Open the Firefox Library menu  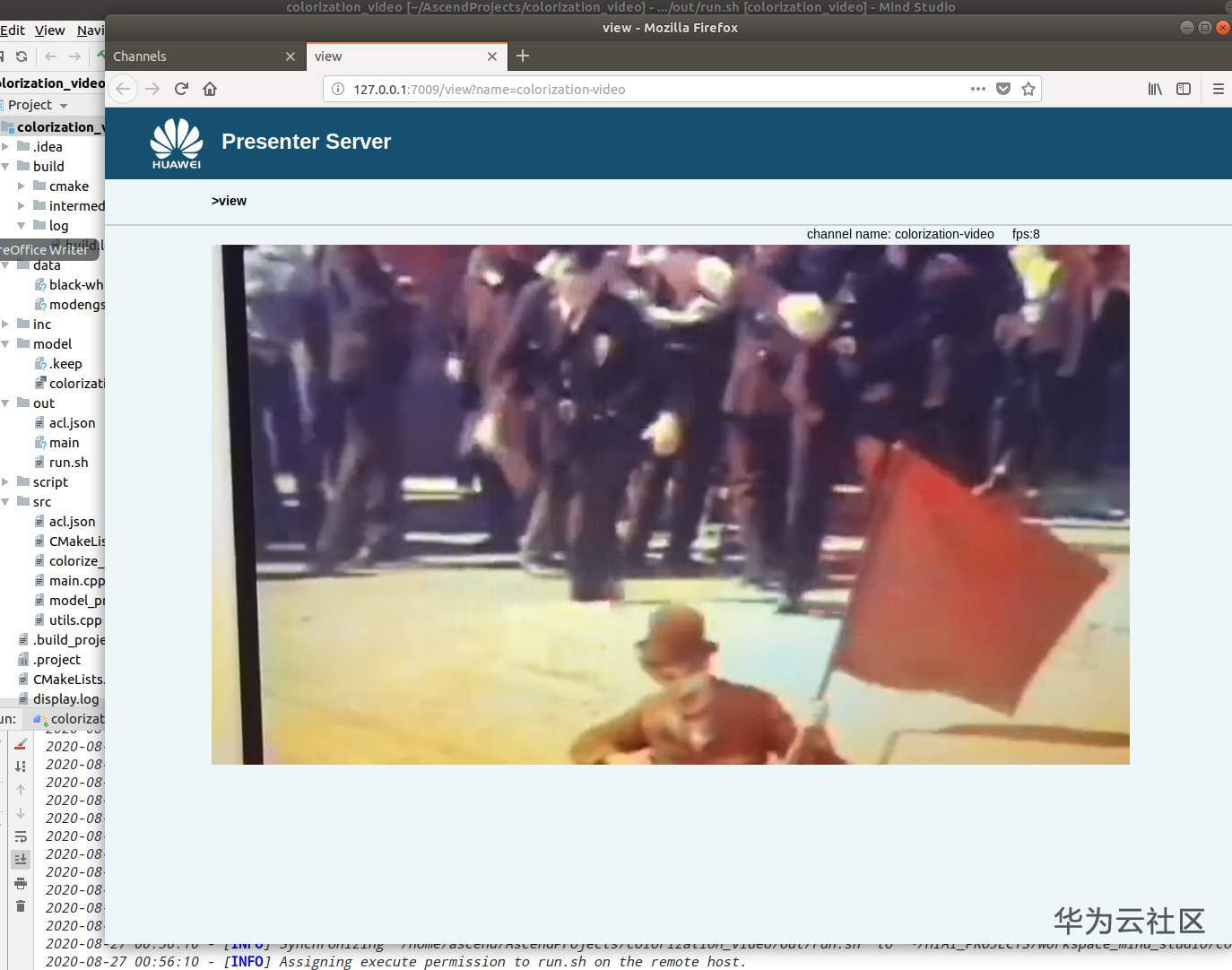click(x=1155, y=89)
